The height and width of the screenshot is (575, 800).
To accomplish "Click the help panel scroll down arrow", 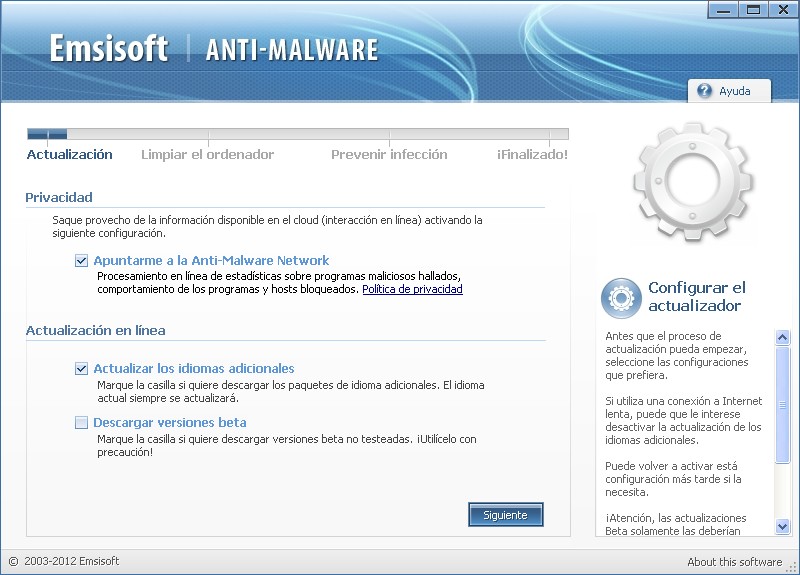I will pos(782,526).
